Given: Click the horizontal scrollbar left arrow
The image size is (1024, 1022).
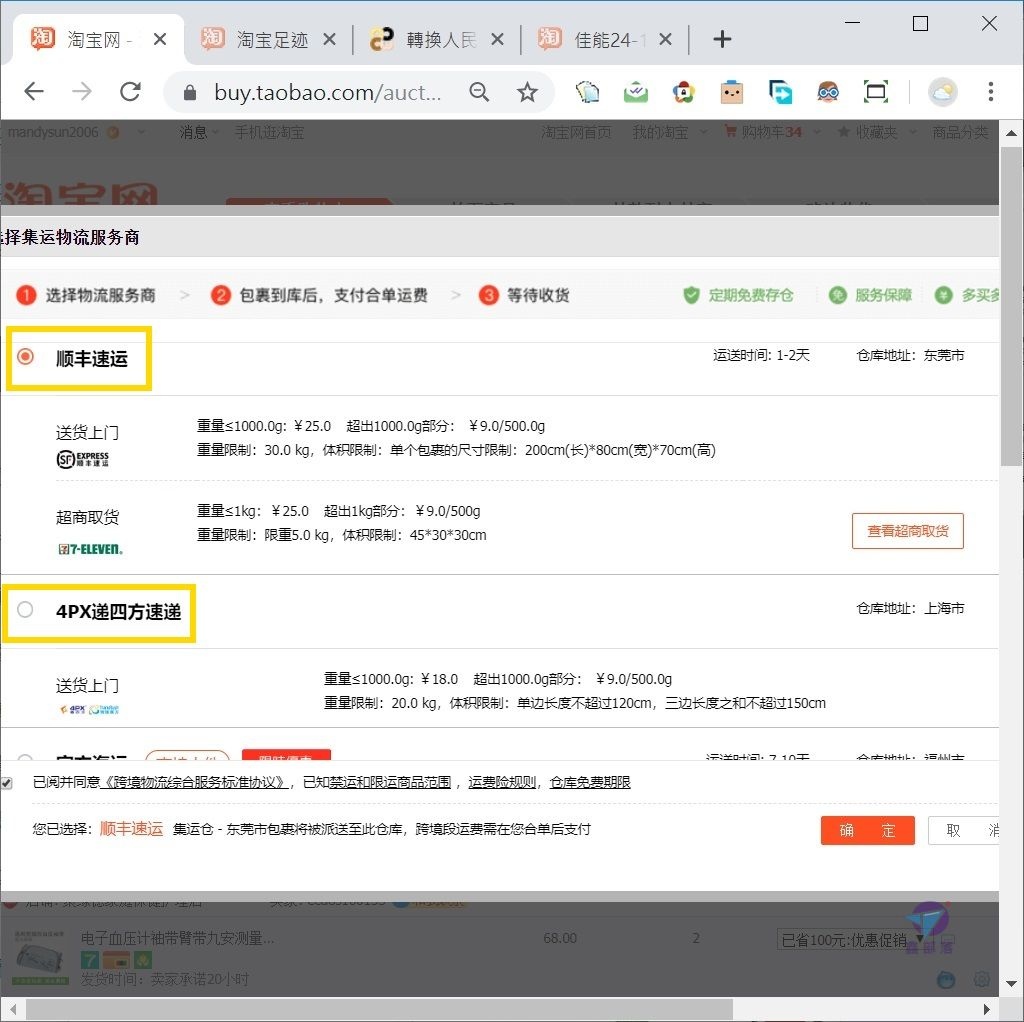Looking at the screenshot, I should point(12,1009).
